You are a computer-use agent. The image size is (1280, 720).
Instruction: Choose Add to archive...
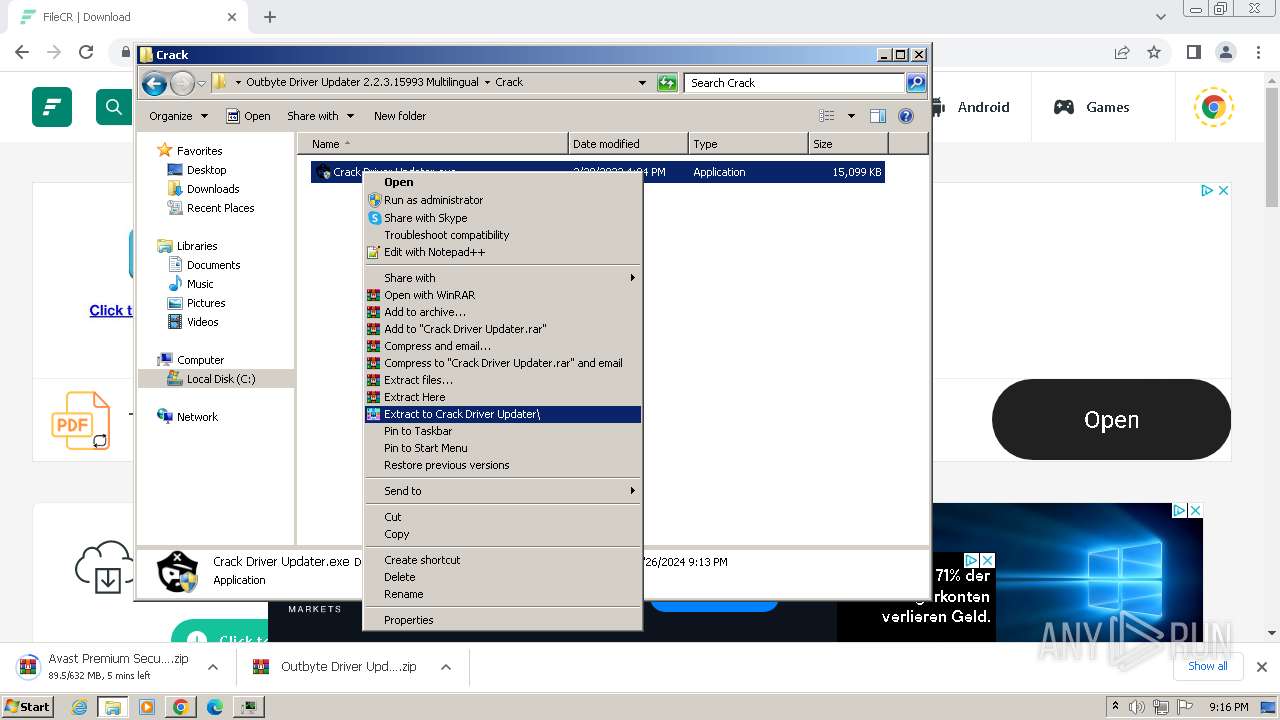[x=503, y=312]
